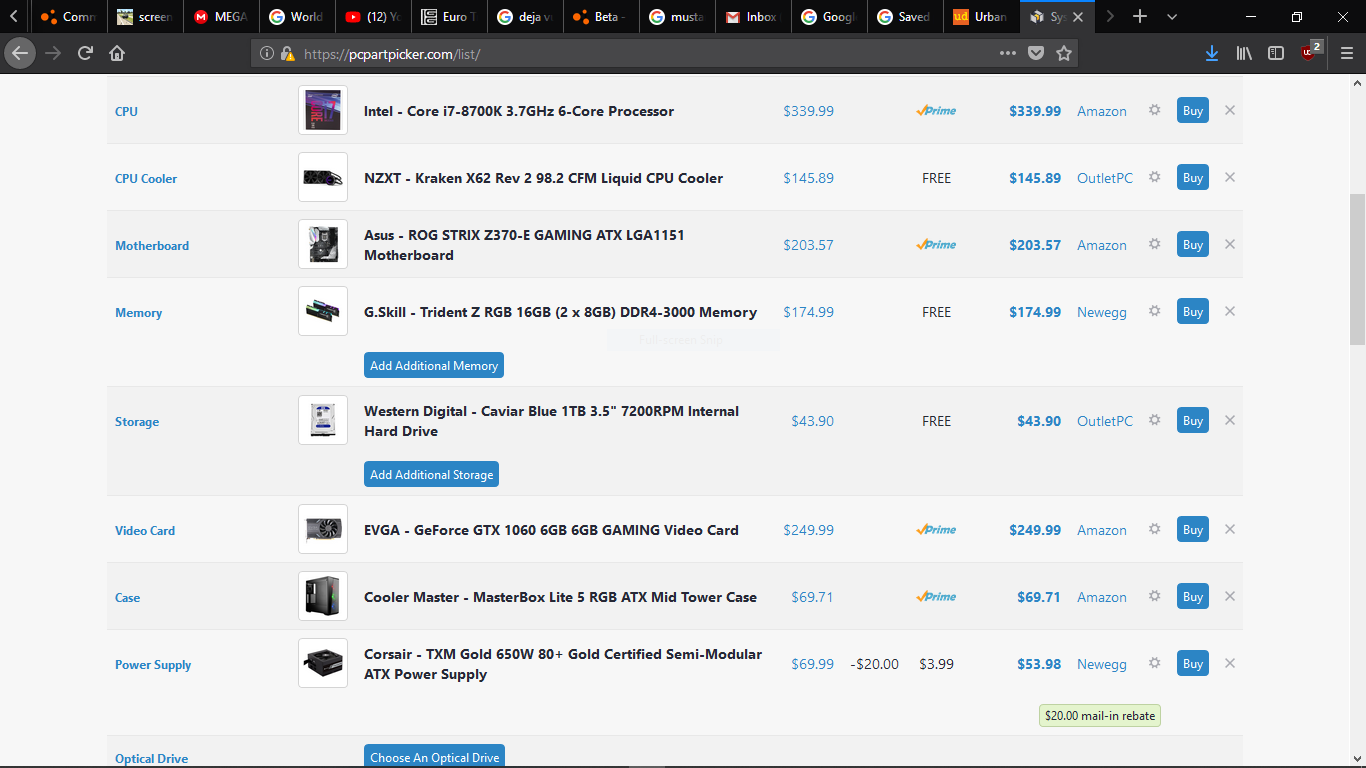Switch to the MEGA tab
1366x768 pixels.
(x=221, y=17)
